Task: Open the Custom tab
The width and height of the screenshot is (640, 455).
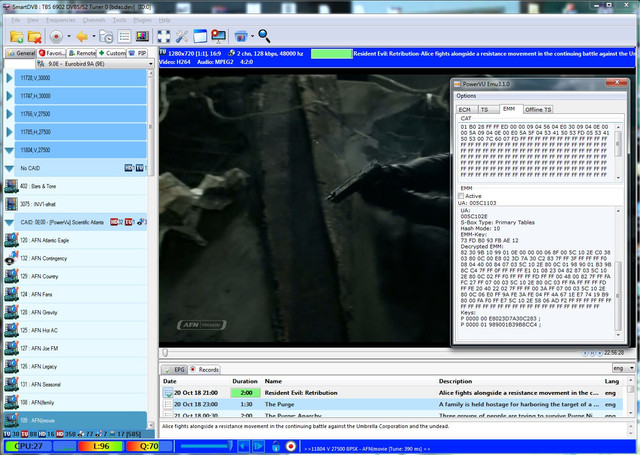Action: [111, 53]
